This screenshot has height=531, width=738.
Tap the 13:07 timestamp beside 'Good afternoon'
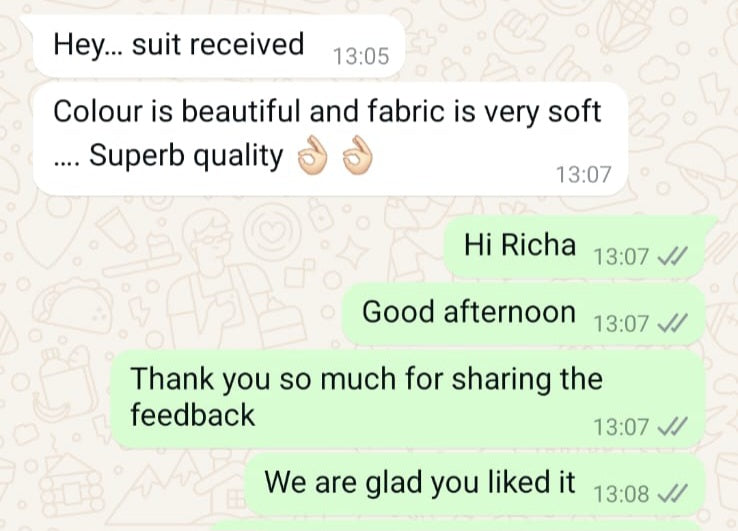pyautogui.click(x=621, y=323)
